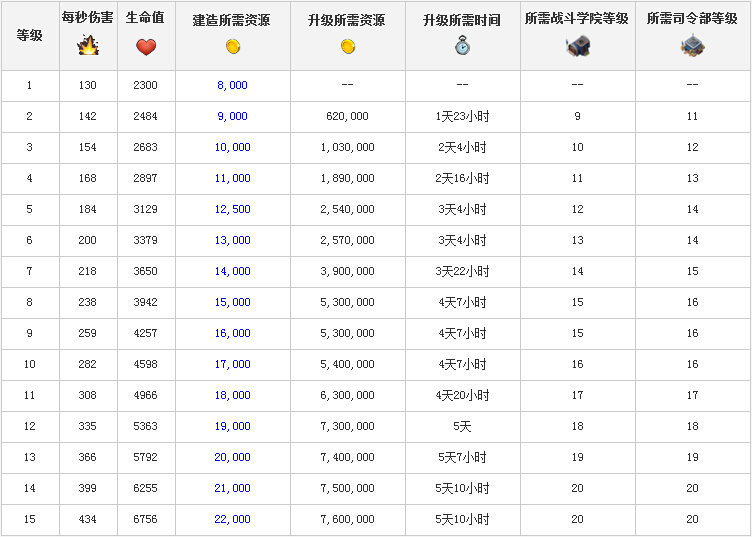Select the 434 damage value

coord(88,519)
